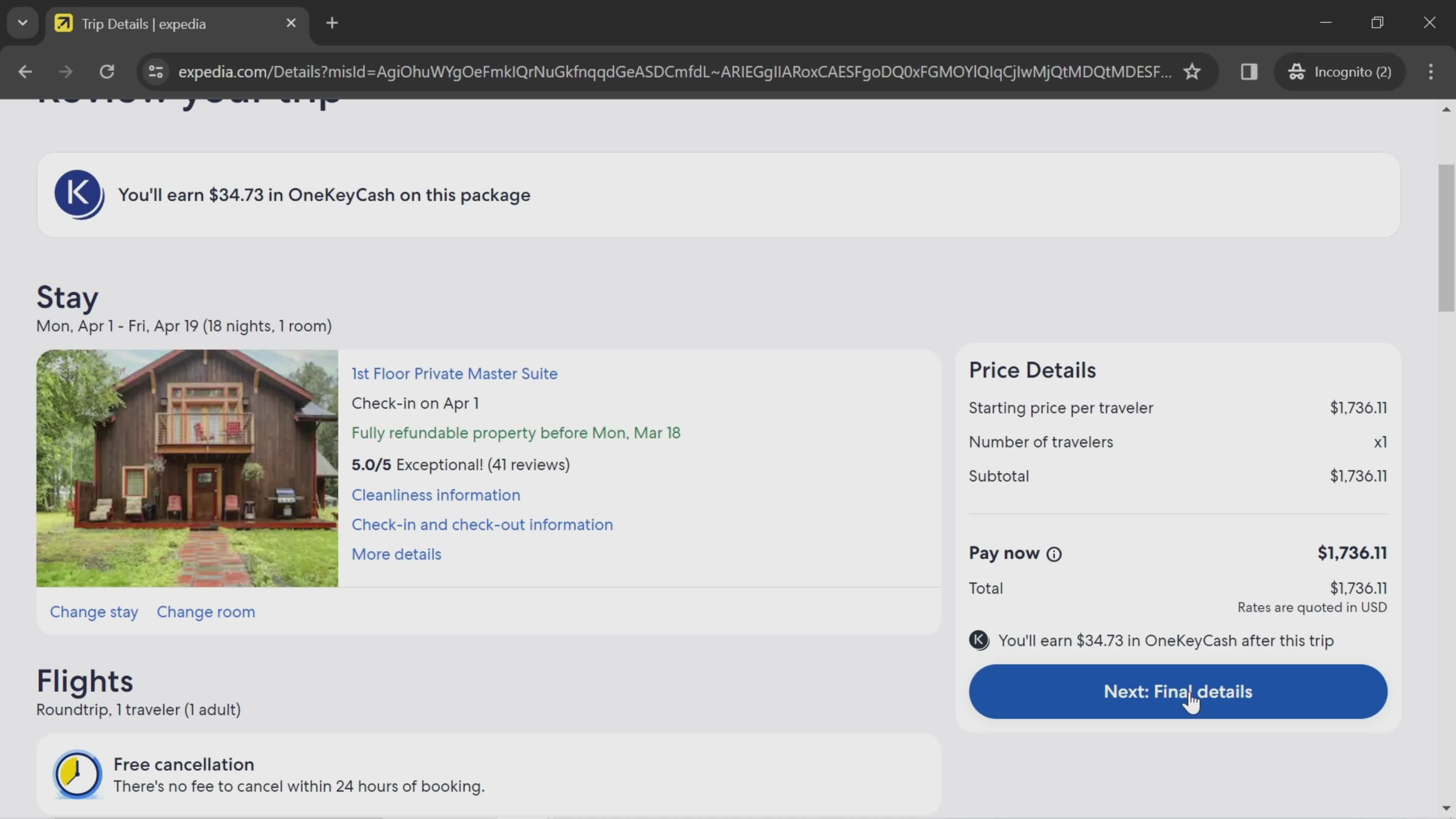This screenshot has width=1456, height=819.
Task: Click the browser forward arrow
Action: pyautogui.click(x=66, y=72)
